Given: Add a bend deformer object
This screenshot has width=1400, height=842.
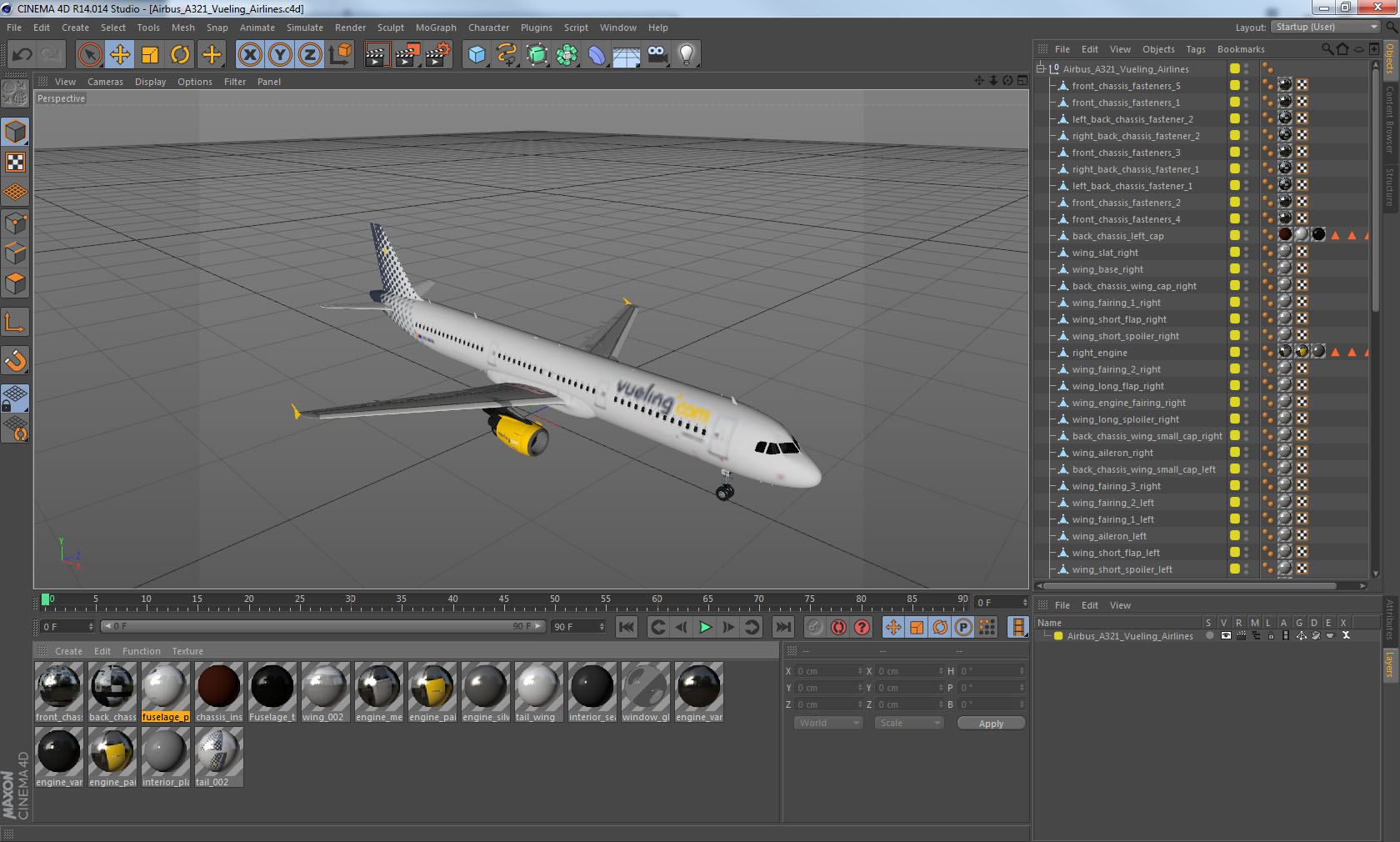Looking at the screenshot, I should click(597, 55).
